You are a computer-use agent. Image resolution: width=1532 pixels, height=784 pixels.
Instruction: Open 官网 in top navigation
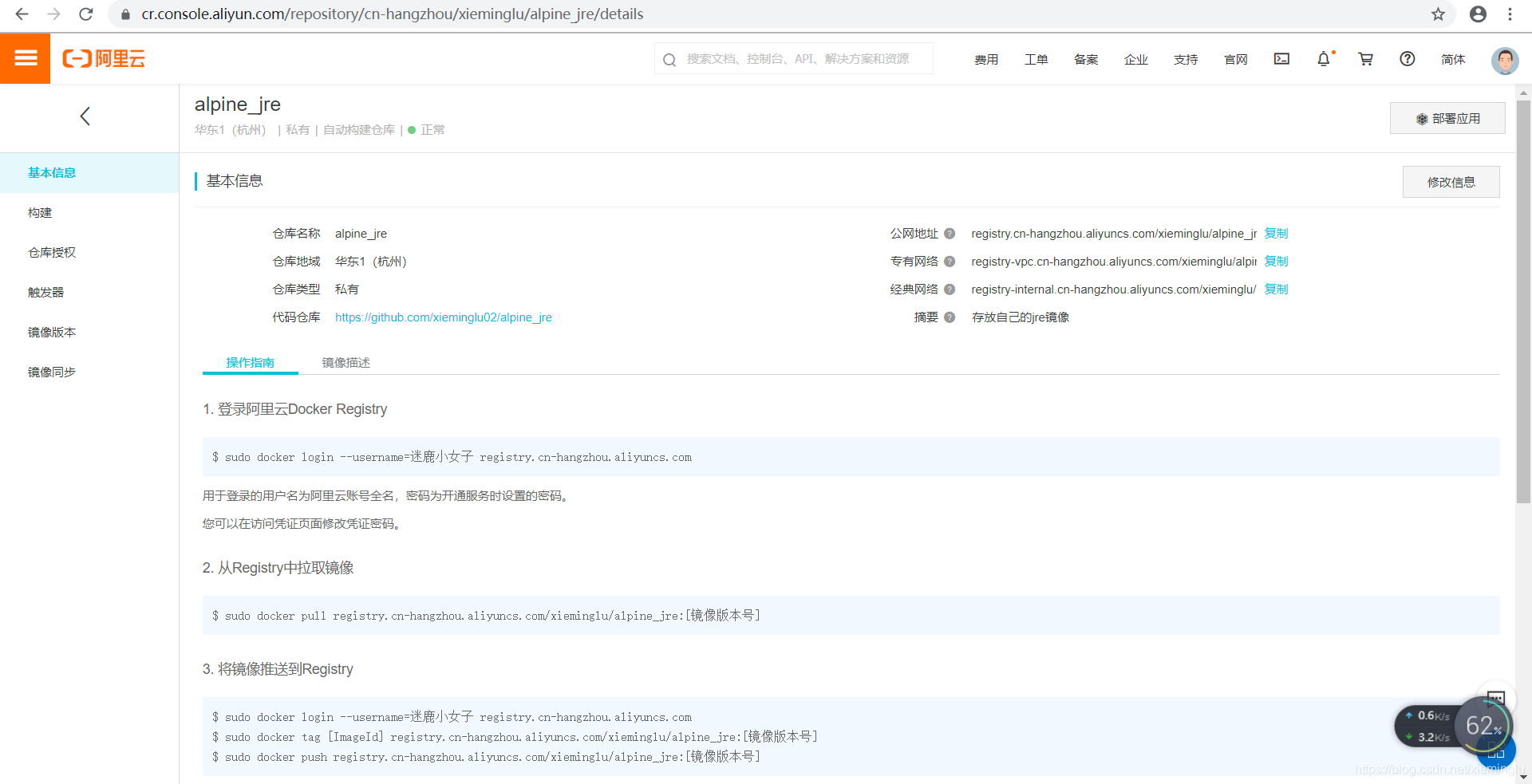(1236, 59)
